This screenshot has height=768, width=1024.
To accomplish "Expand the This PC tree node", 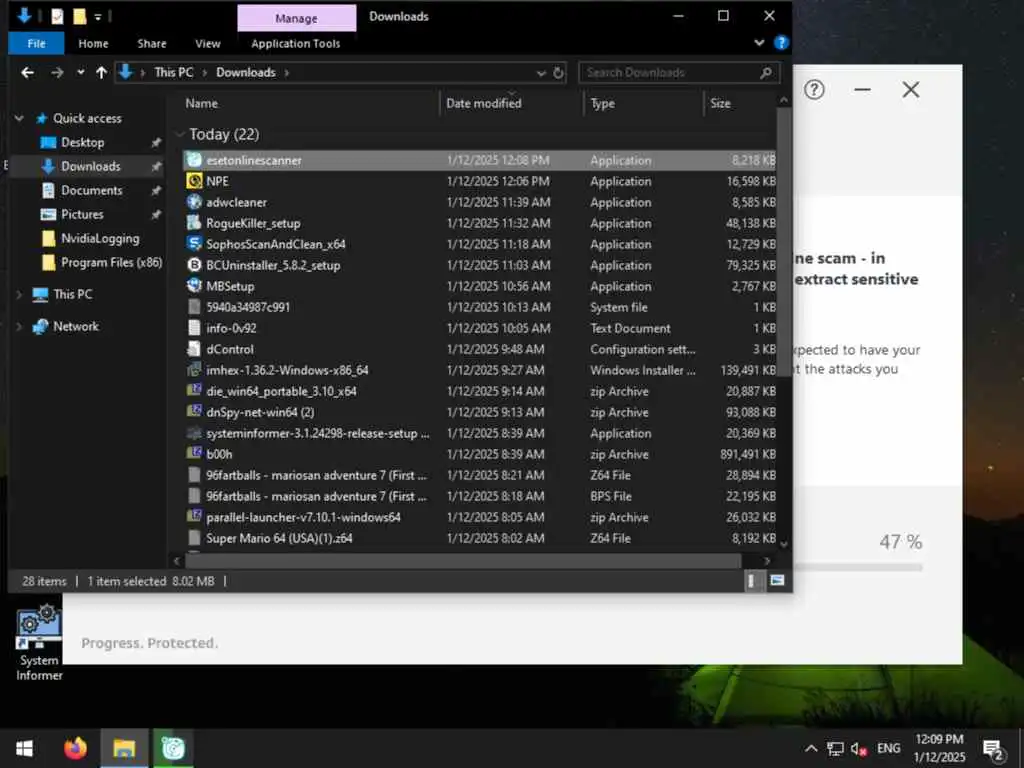I will point(19,295).
